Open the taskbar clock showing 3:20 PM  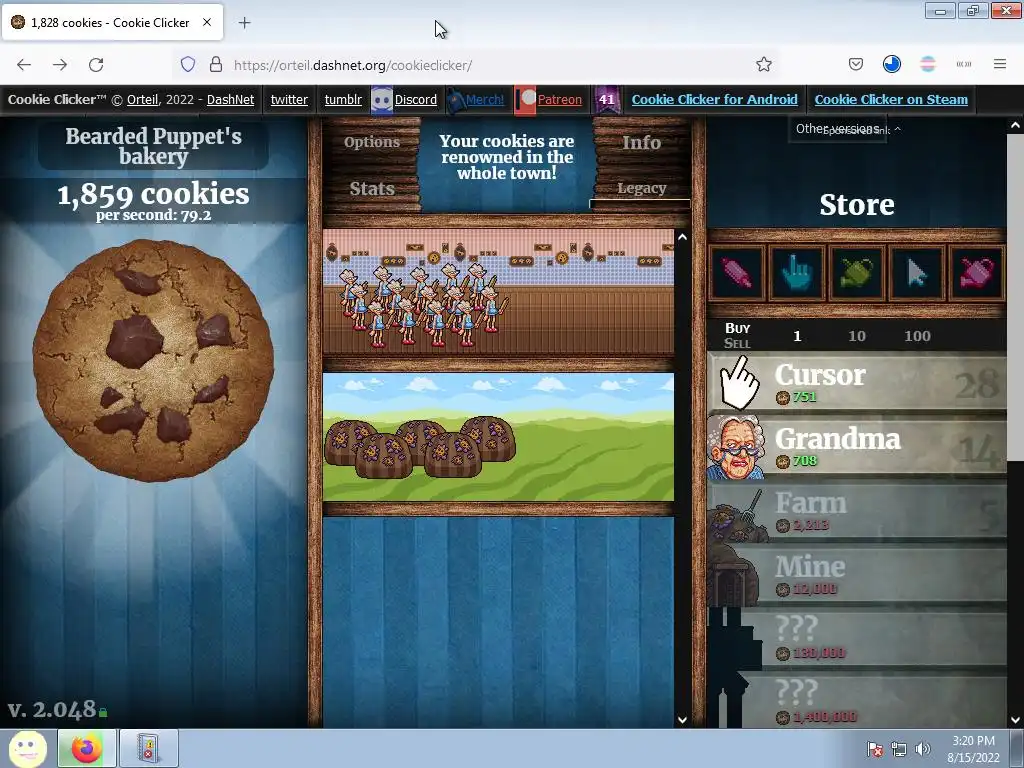[x=973, y=749]
